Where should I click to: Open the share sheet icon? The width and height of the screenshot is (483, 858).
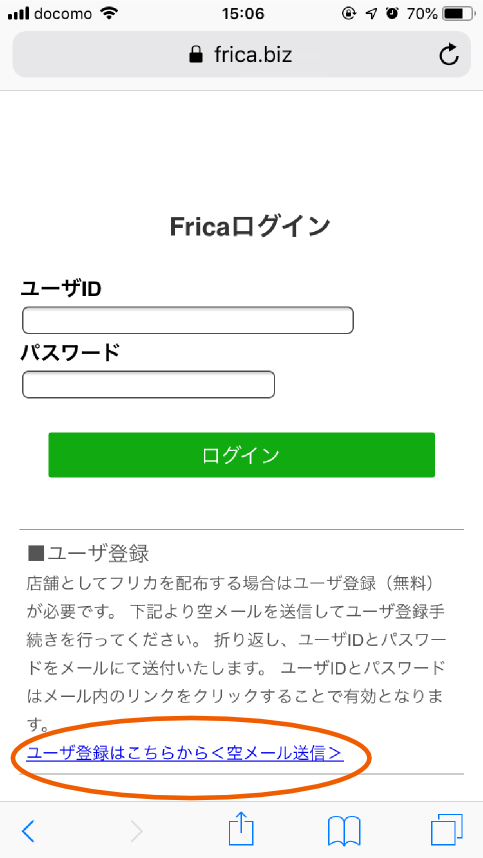click(241, 828)
